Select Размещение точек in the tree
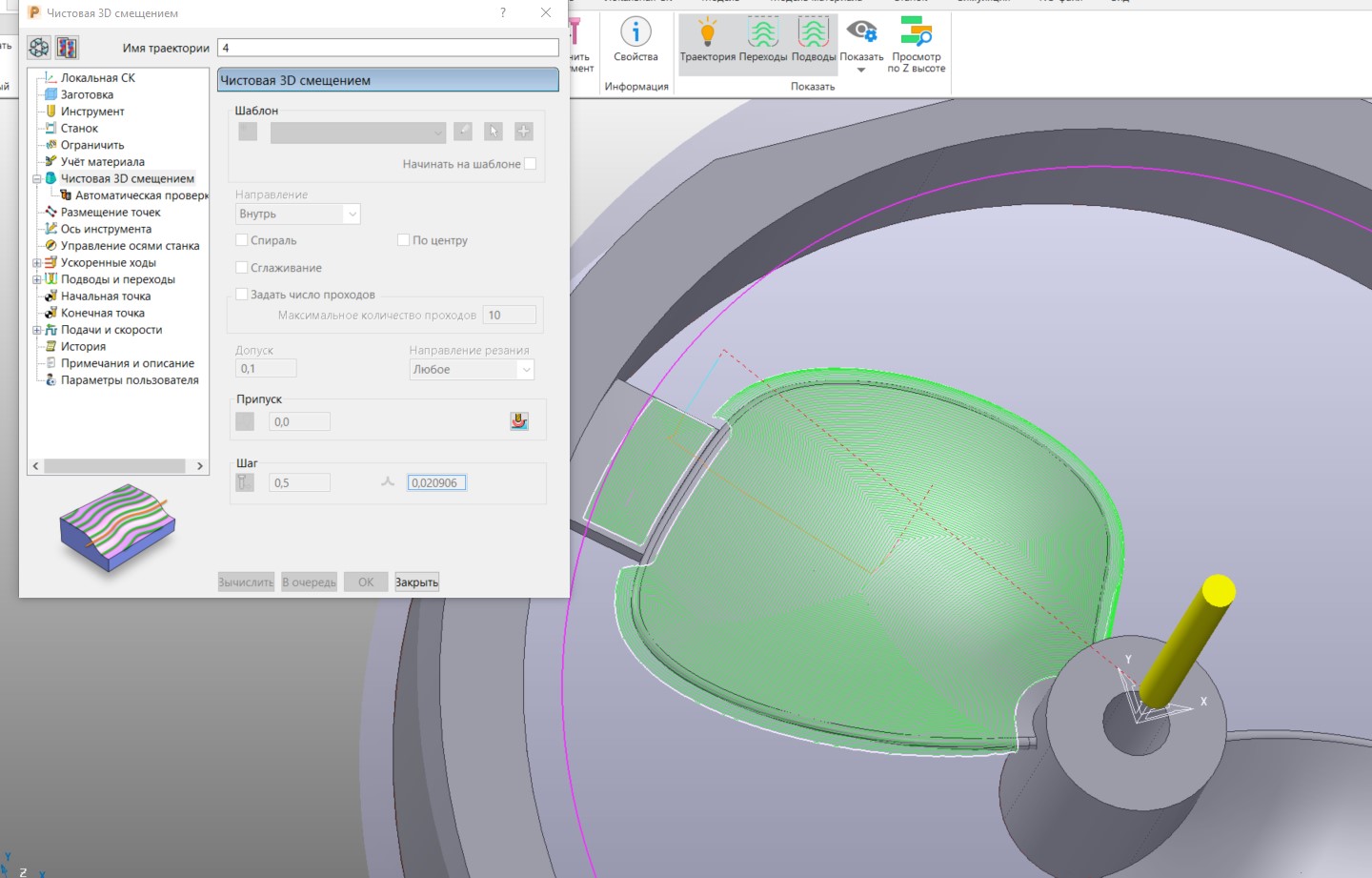This screenshot has width=1372, height=878. click(x=111, y=213)
